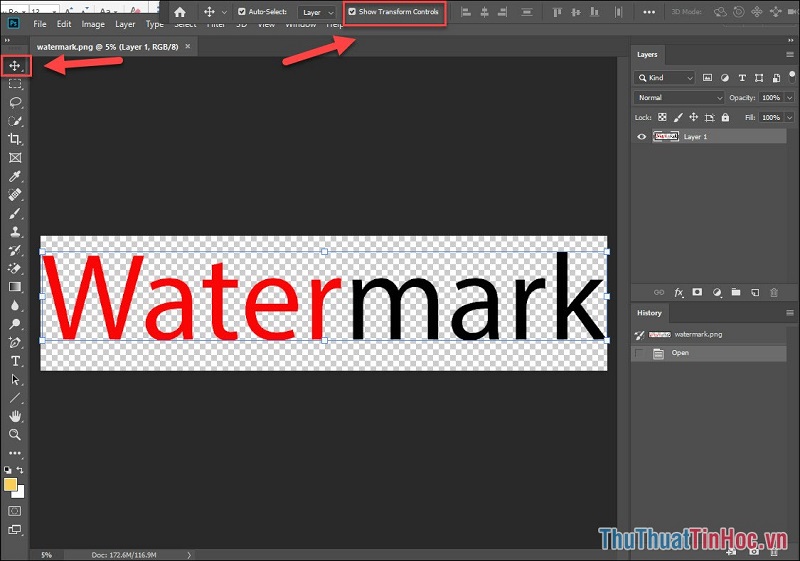Toggle Quick Mask mode
This screenshot has height=561, width=800.
click(x=15, y=511)
